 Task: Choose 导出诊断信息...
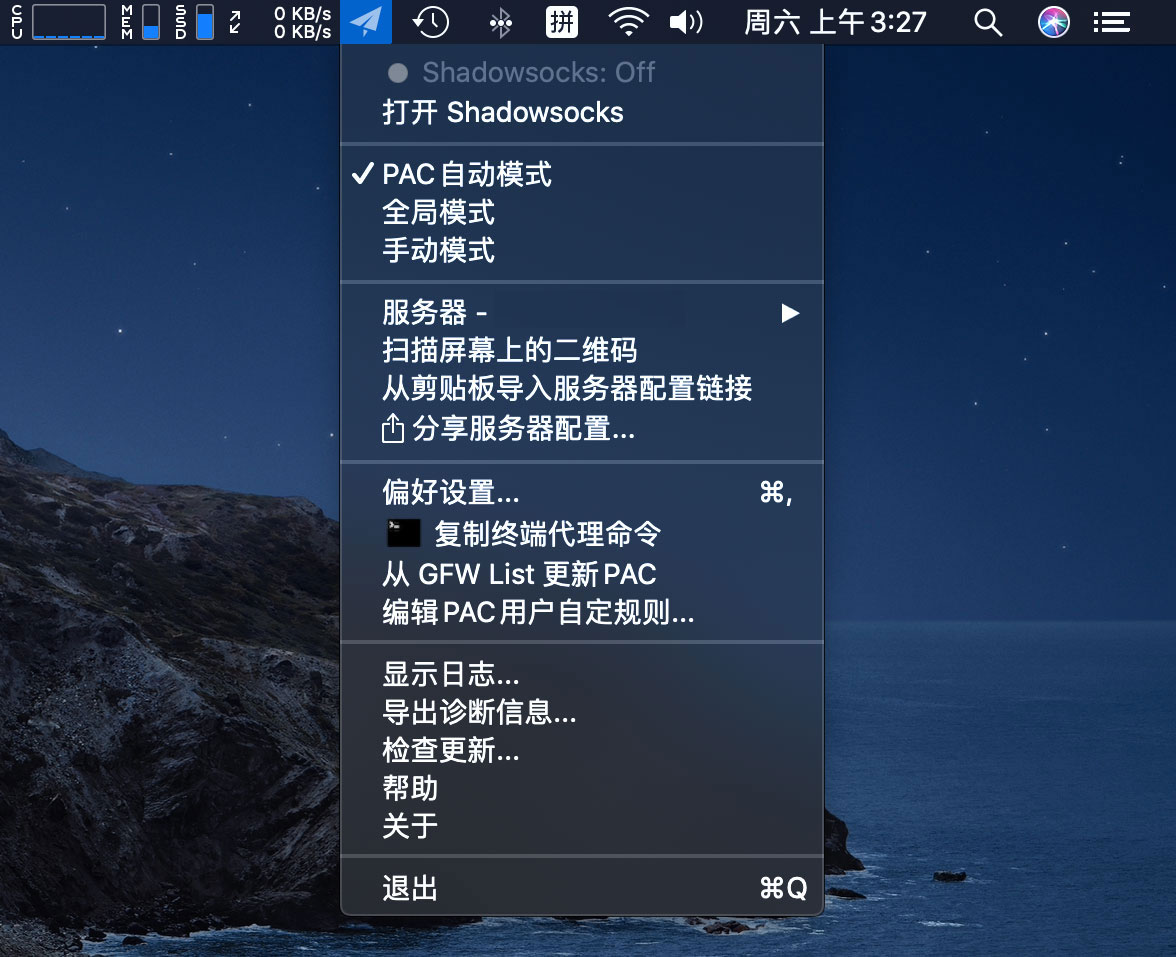[x=581, y=712]
